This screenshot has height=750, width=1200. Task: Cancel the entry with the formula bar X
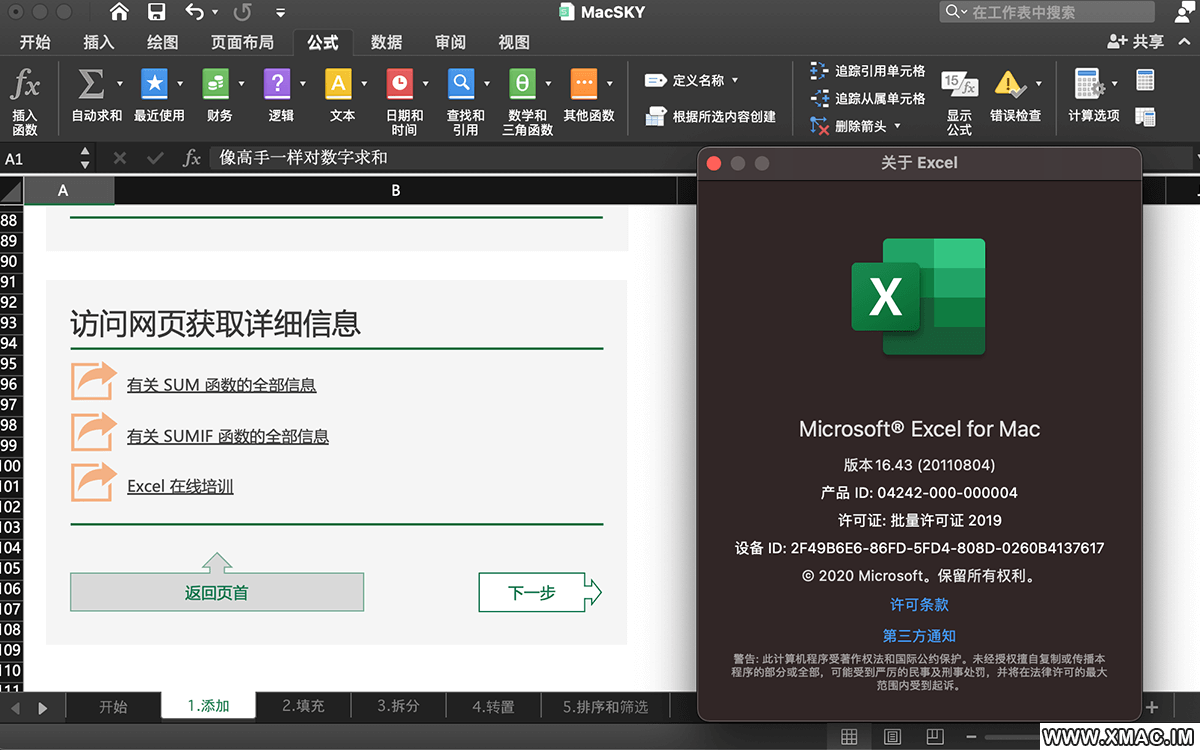tap(120, 158)
